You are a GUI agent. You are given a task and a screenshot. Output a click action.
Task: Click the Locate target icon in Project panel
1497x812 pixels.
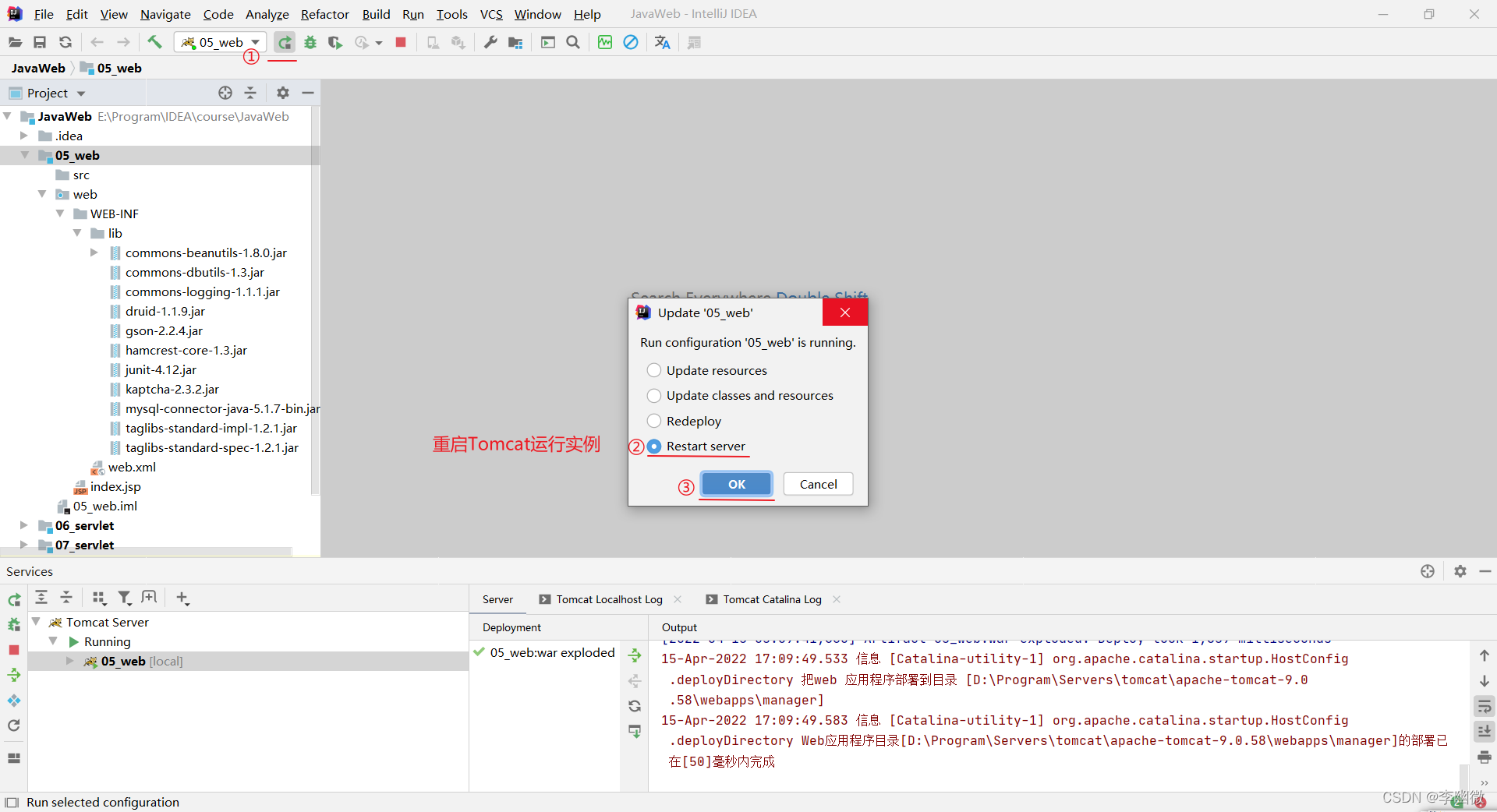coord(225,93)
